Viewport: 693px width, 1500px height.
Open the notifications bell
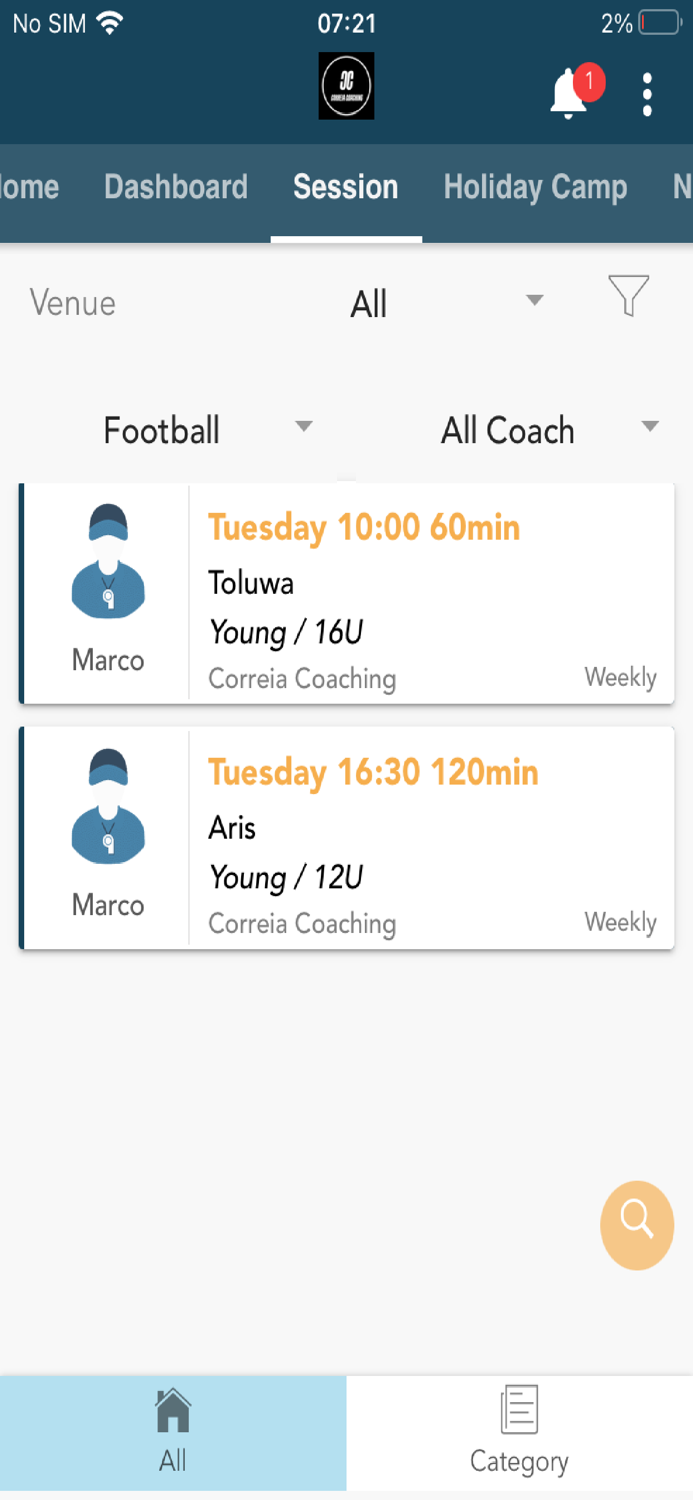(x=567, y=92)
